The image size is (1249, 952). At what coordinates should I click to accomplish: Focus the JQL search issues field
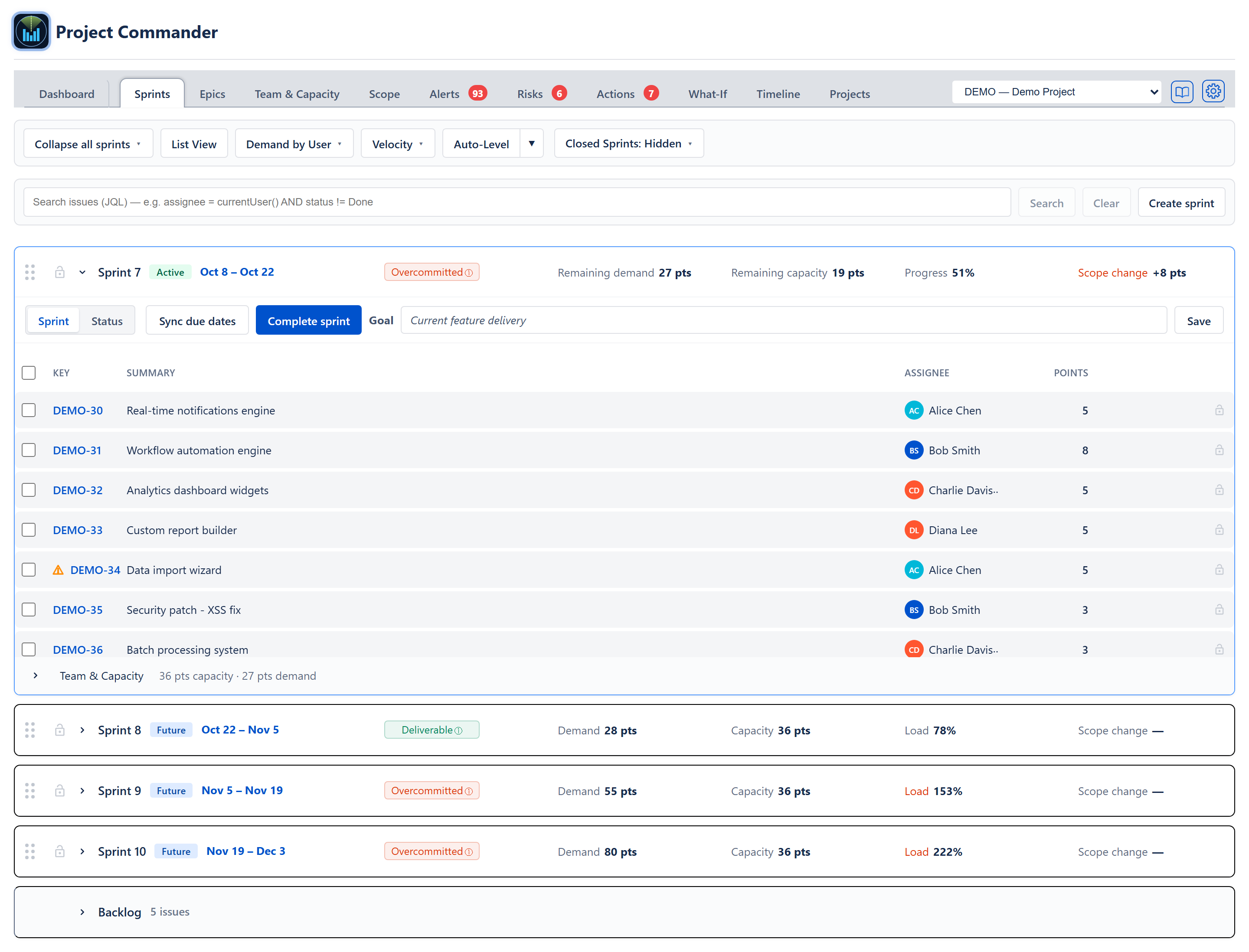pos(517,202)
